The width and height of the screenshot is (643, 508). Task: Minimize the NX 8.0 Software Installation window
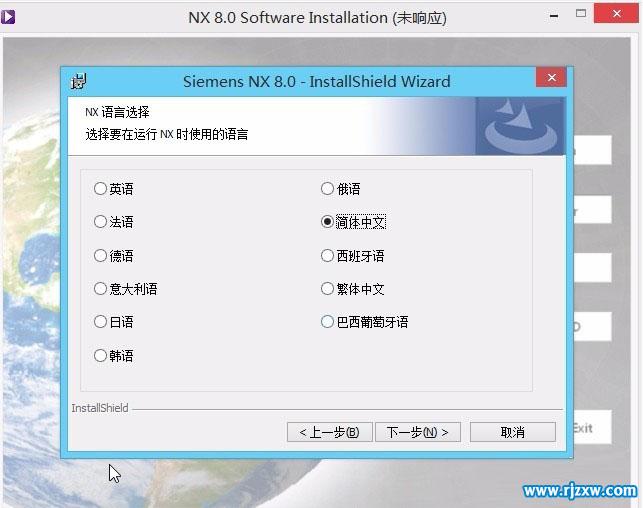(x=554, y=16)
